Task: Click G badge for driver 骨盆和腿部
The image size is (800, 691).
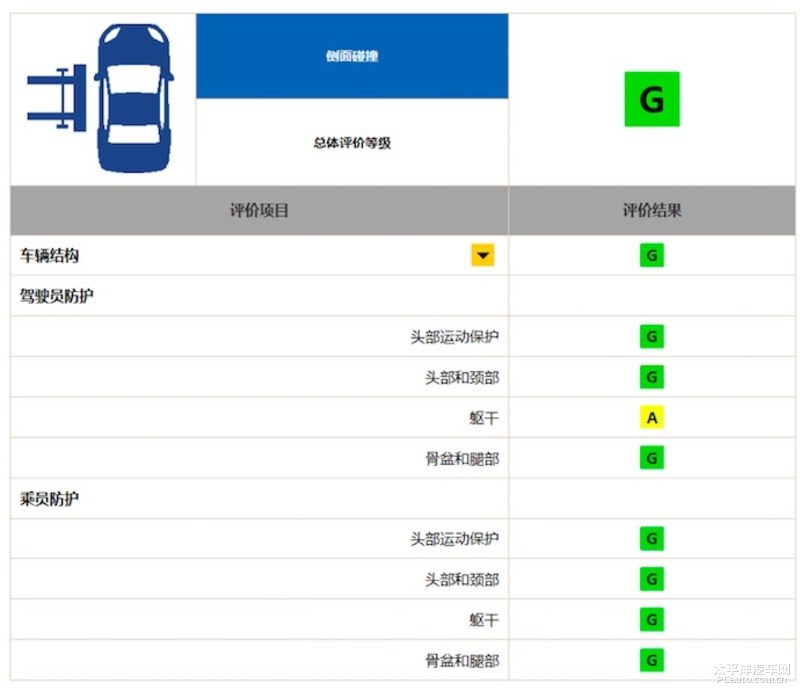Action: tap(652, 458)
